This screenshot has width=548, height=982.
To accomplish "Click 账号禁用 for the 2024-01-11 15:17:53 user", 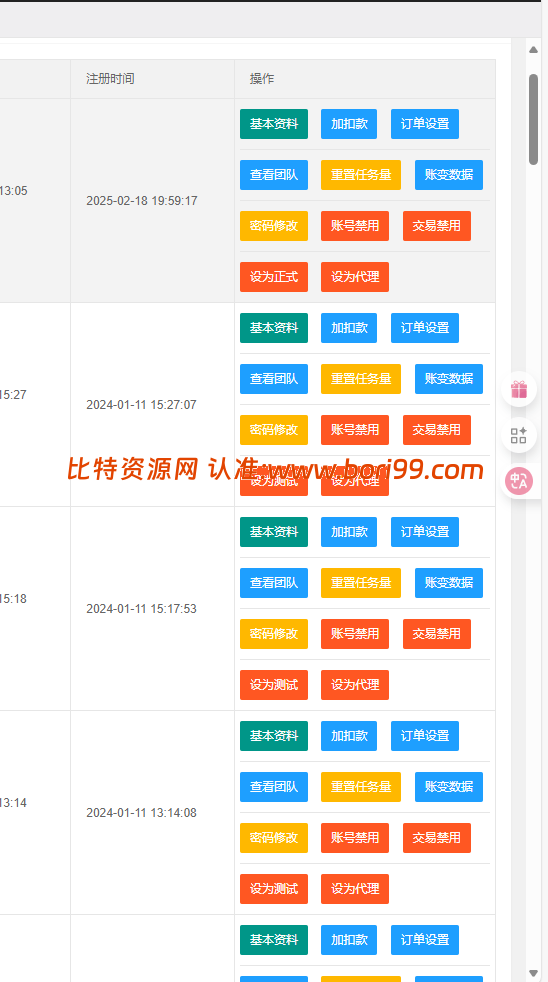I will [354, 634].
